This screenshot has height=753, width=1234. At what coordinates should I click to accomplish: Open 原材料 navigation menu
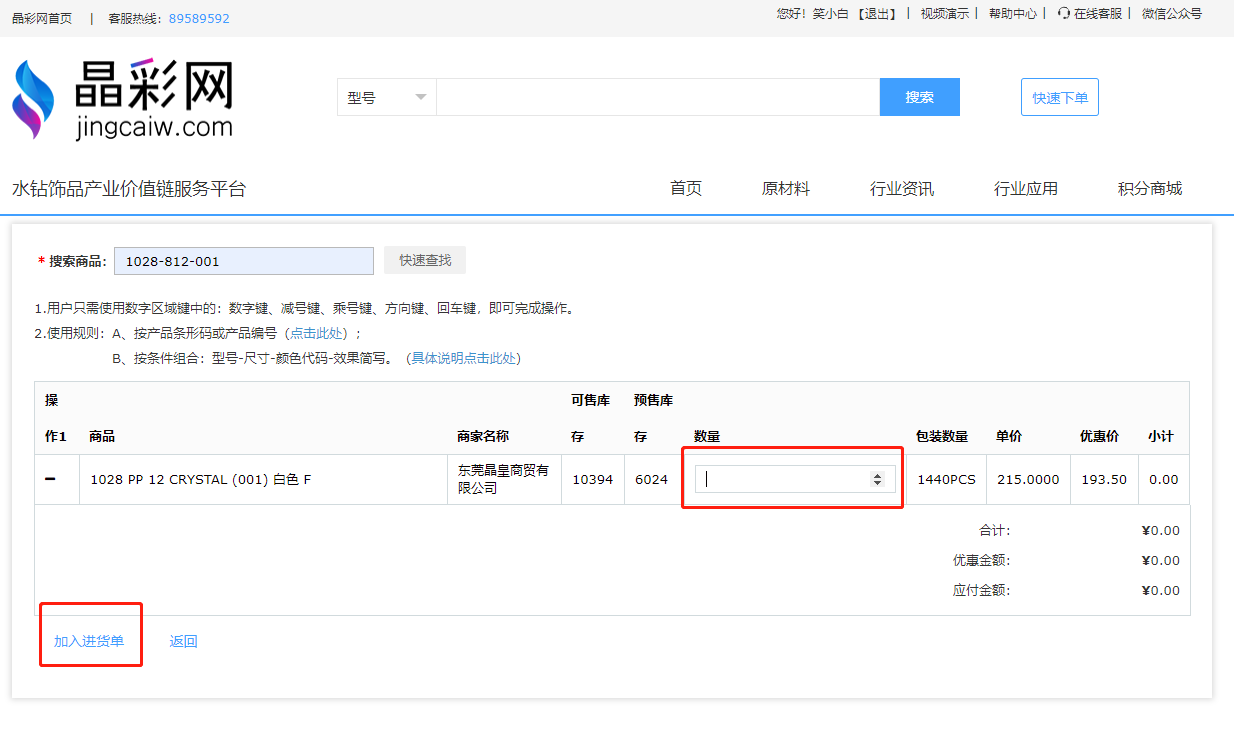[x=785, y=189]
